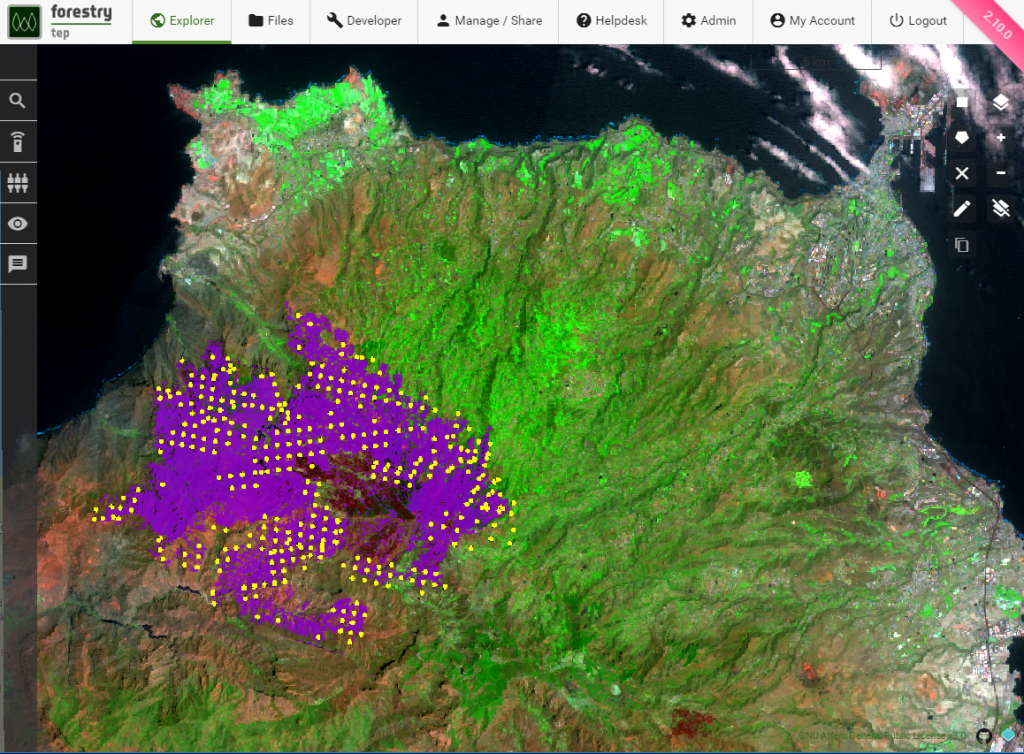Image resolution: width=1024 pixels, height=754 pixels.
Task: Select the pencil edit tool
Action: (x=961, y=208)
